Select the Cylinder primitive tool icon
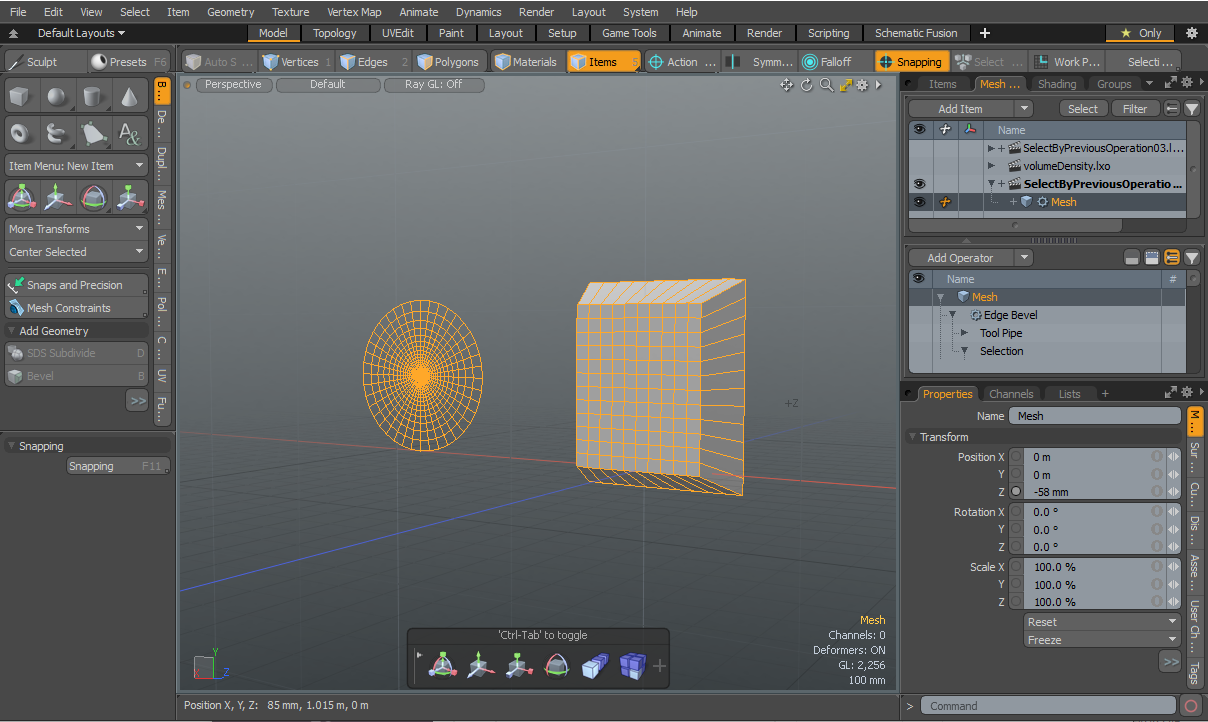1208x722 pixels. tap(94, 97)
